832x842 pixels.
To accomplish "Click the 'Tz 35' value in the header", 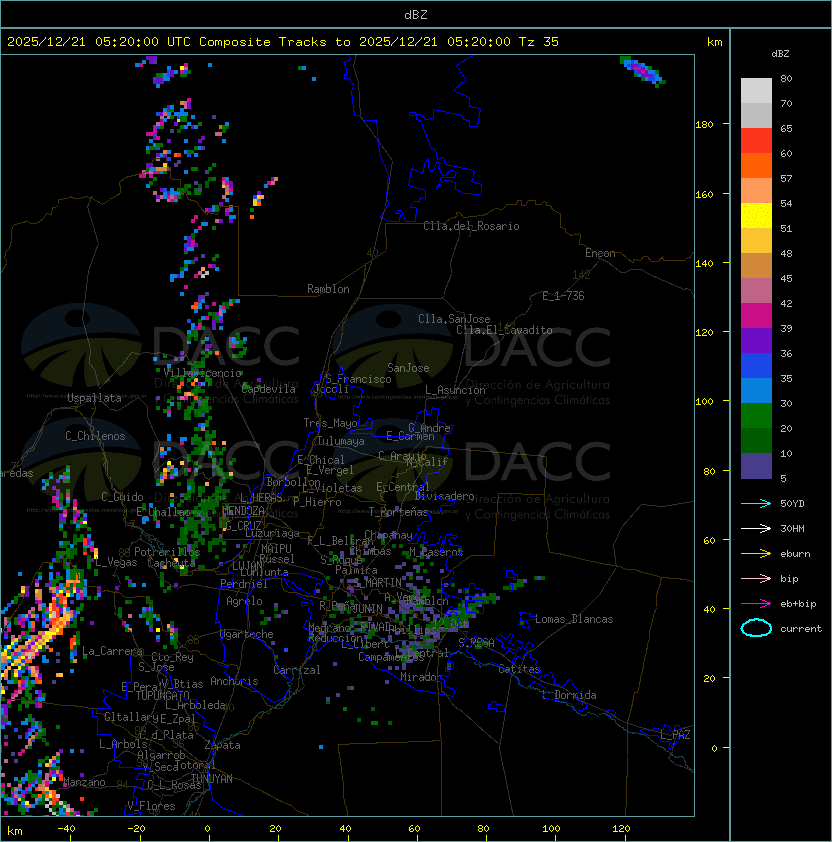I will 539,42.
